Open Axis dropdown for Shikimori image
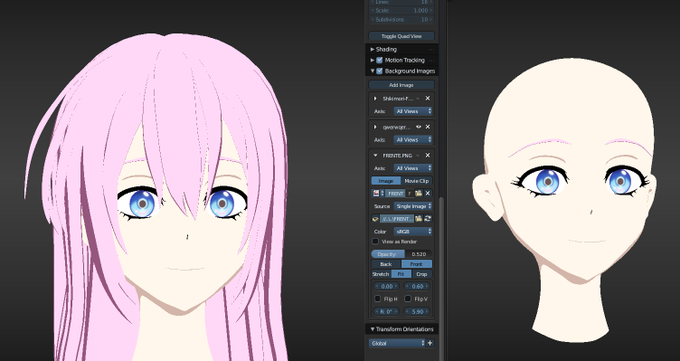 [413, 112]
